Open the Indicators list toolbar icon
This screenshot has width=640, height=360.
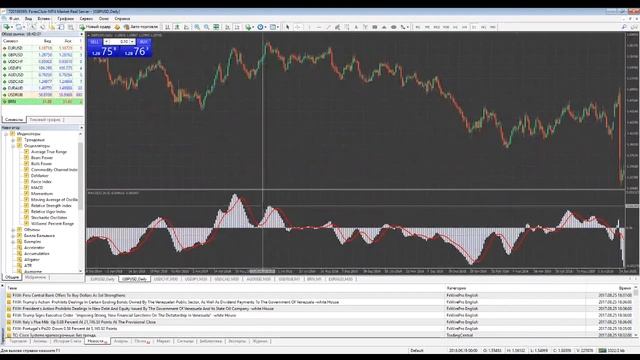tap(249, 27)
